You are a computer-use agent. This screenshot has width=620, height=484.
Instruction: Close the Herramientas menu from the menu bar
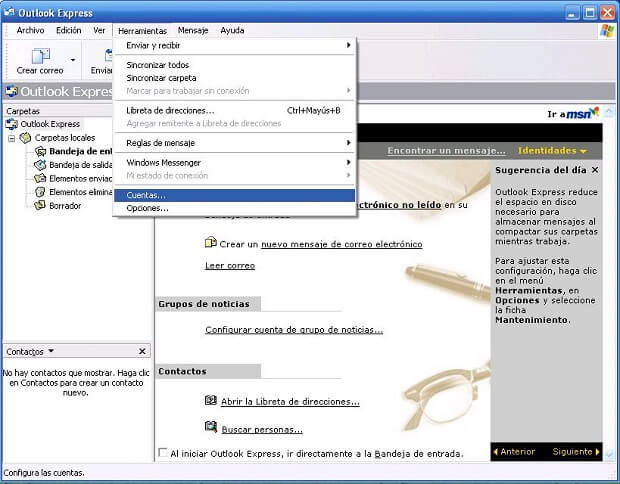tap(142, 30)
